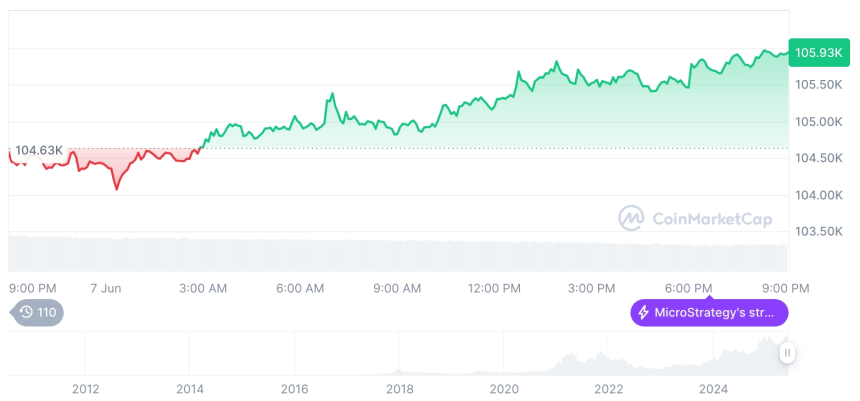The height and width of the screenshot is (401, 860).
Task: Select the 2020 mark on the overview timeline
Action: (x=504, y=389)
